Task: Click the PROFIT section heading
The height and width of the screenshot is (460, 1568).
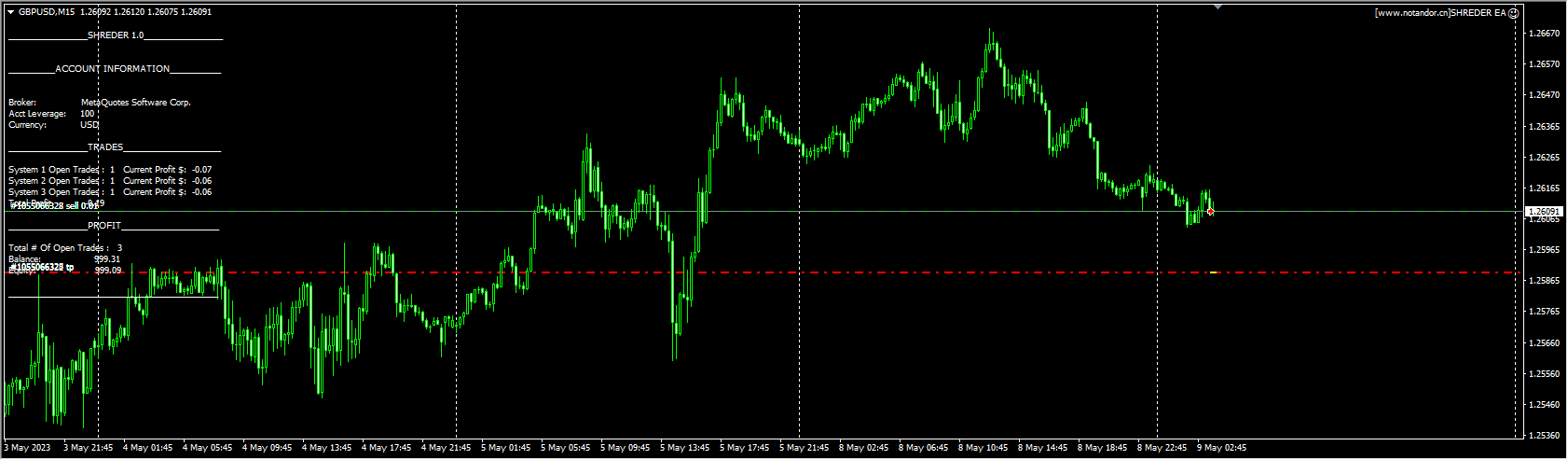Action: tap(104, 226)
